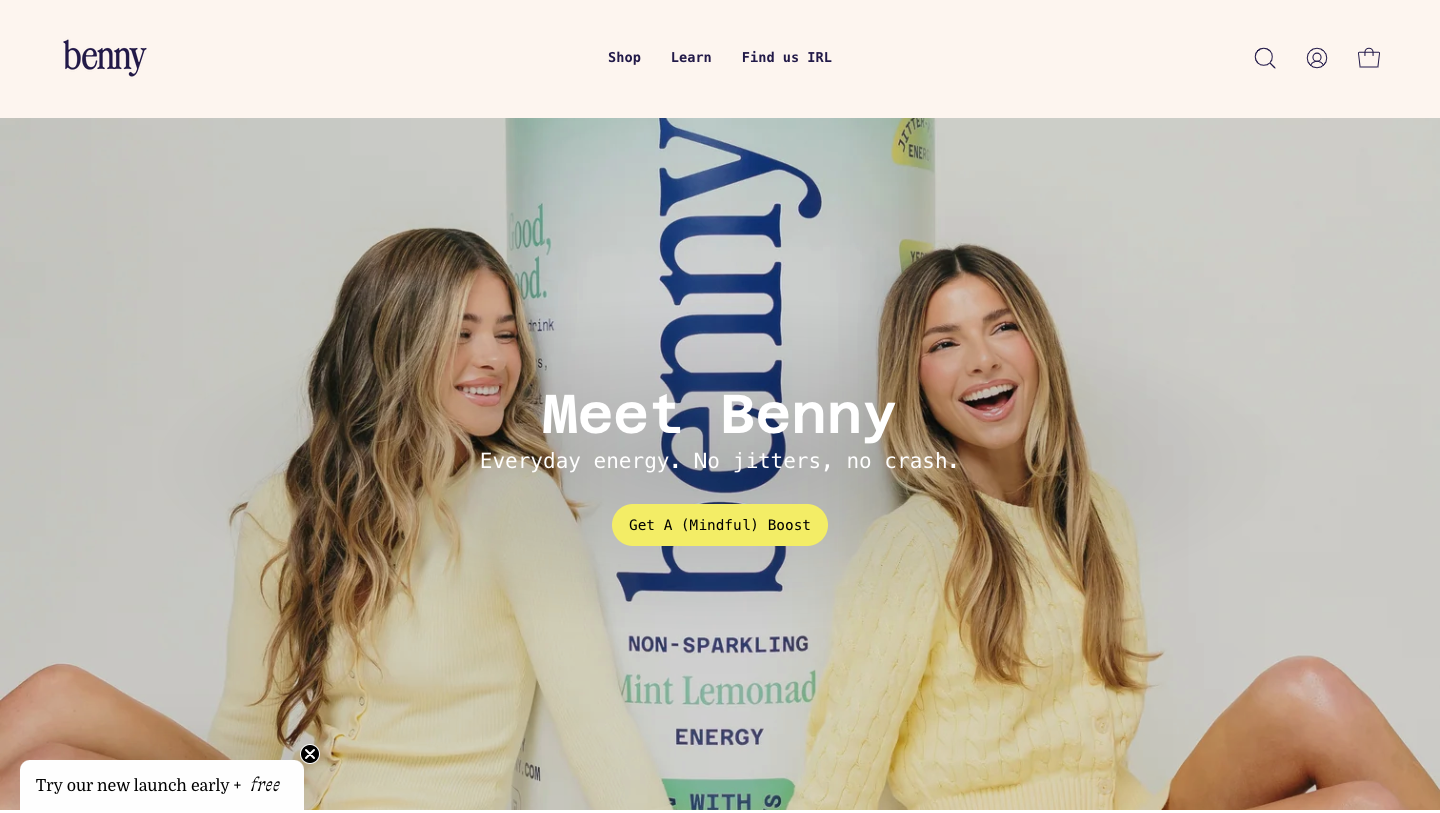The height and width of the screenshot is (813, 1440).
Task: Open the Learn menu
Action: click(x=691, y=58)
